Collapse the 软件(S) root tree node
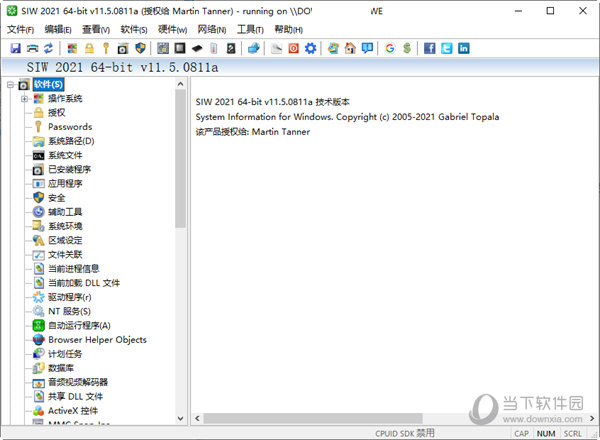Screen dimensions: 600x440 10,85
